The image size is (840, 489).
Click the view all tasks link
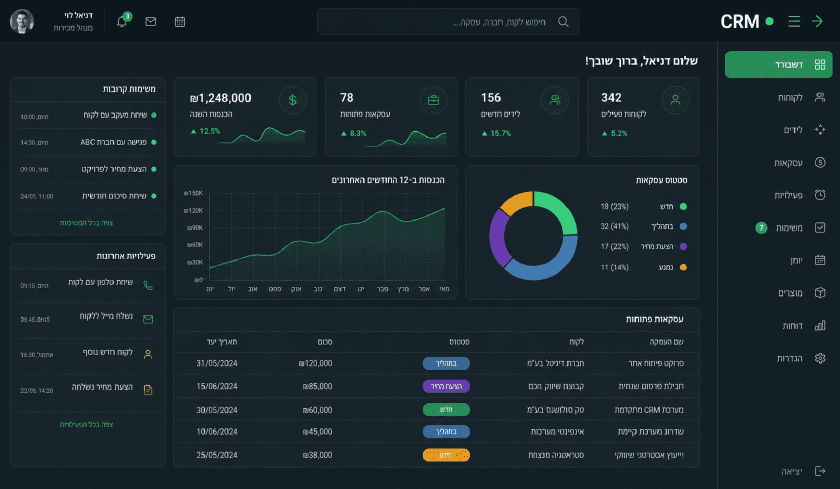pos(87,223)
